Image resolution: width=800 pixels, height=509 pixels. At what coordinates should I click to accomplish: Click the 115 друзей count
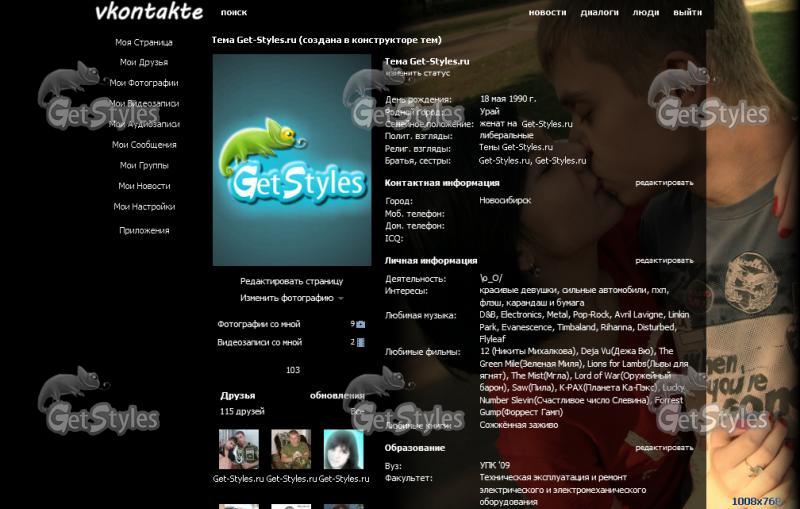(242, 412)
